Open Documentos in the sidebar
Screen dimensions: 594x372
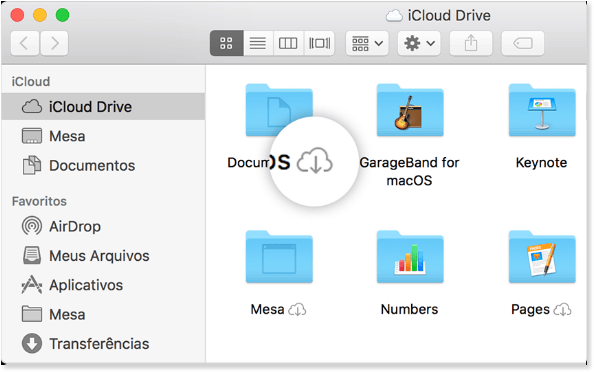click(103, 166)
